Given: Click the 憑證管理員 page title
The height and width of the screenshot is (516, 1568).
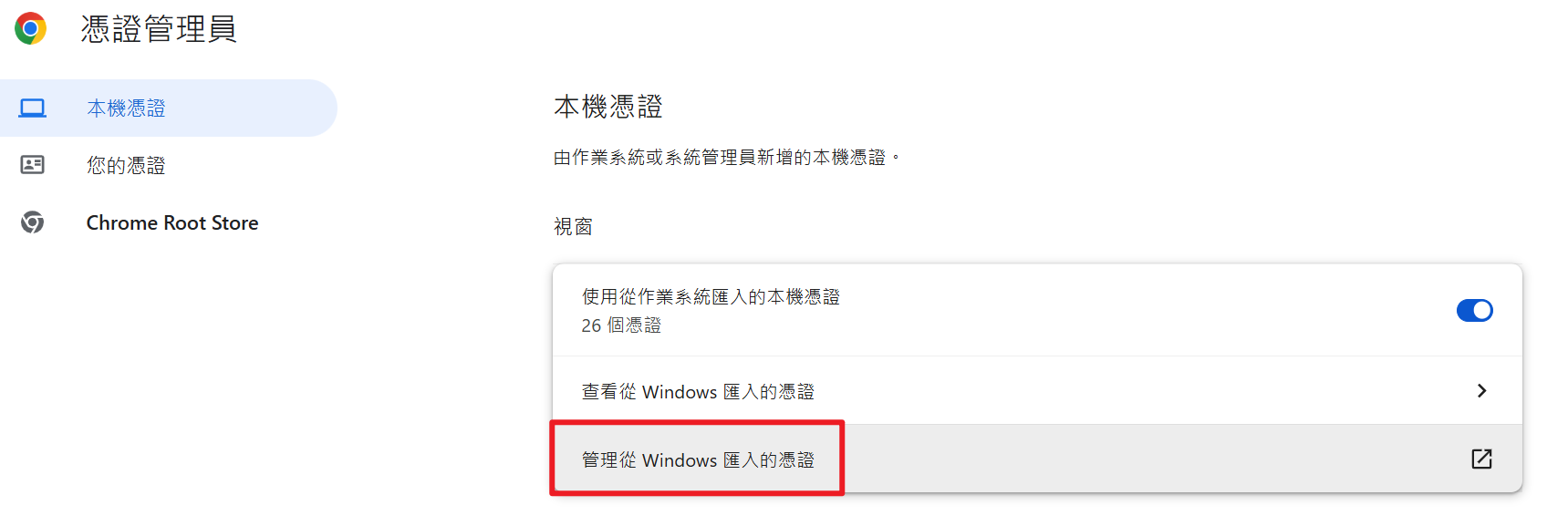Looking at the screenshot, I should (159, 29).
